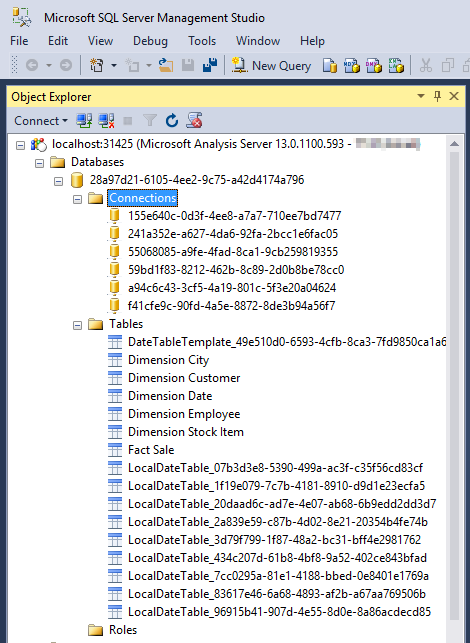Click the New Query button
Viewport: 470px width, 643px height.
tap(272, 66)
